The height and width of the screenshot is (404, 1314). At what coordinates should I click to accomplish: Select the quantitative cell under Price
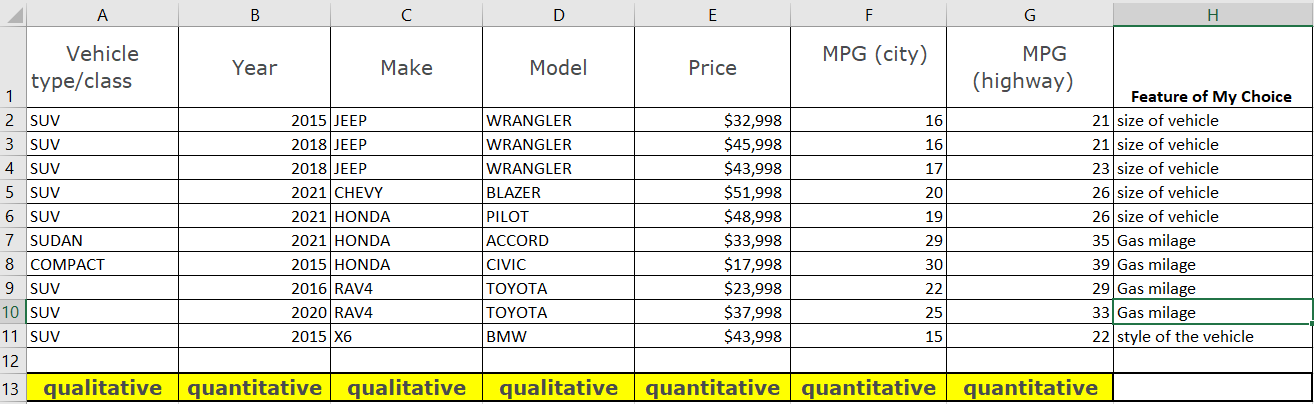(x=712, y=388)
